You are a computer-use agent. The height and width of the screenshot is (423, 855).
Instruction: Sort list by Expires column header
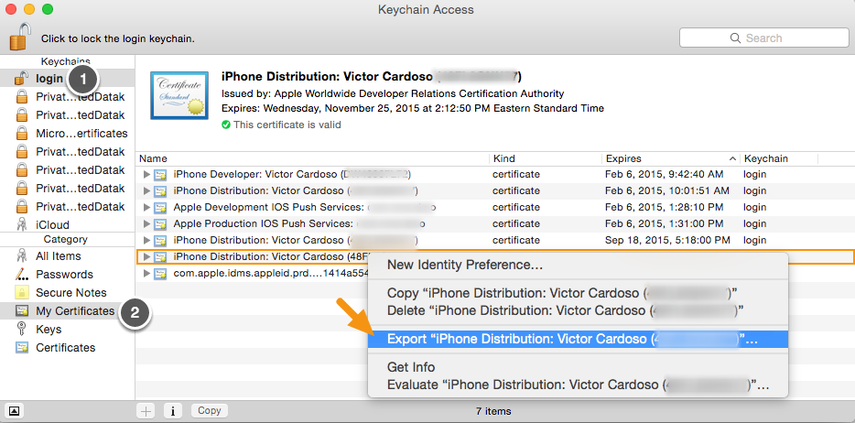point(670,158)
